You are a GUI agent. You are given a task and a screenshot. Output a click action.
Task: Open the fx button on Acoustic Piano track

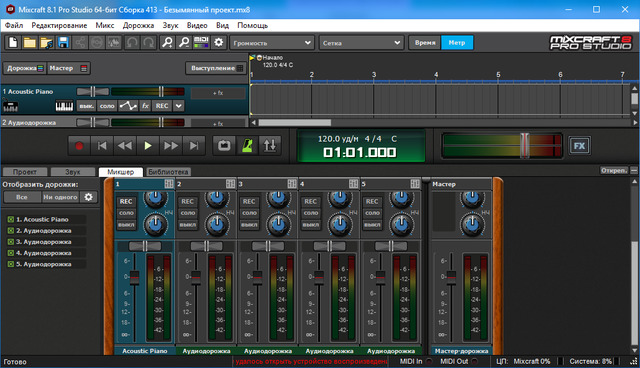145,106
